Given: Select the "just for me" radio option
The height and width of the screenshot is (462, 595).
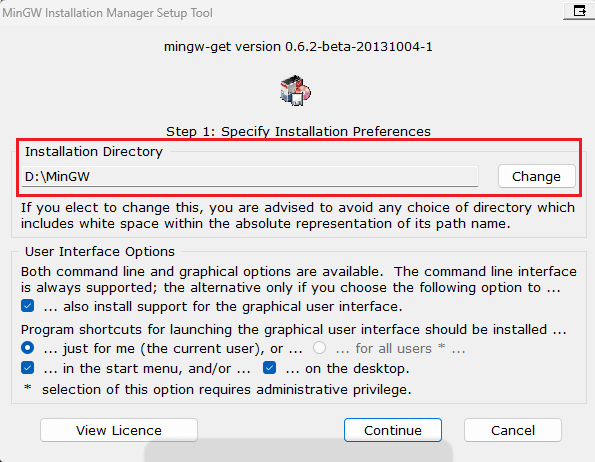Looking at the screenshot, I should point(28,348).
